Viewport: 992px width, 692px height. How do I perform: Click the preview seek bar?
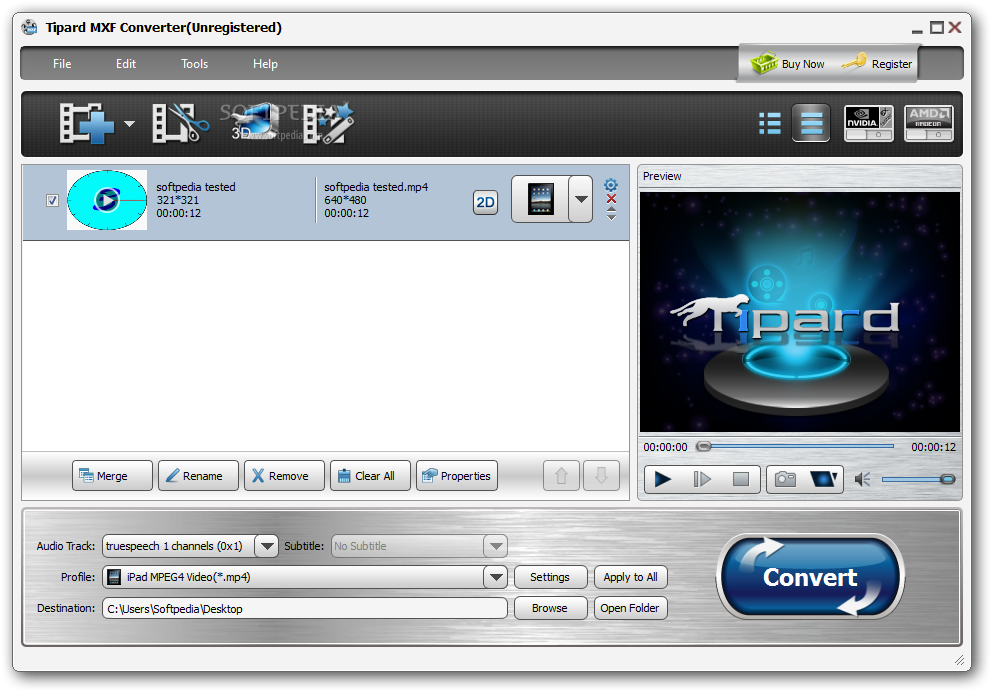(795, 447)
